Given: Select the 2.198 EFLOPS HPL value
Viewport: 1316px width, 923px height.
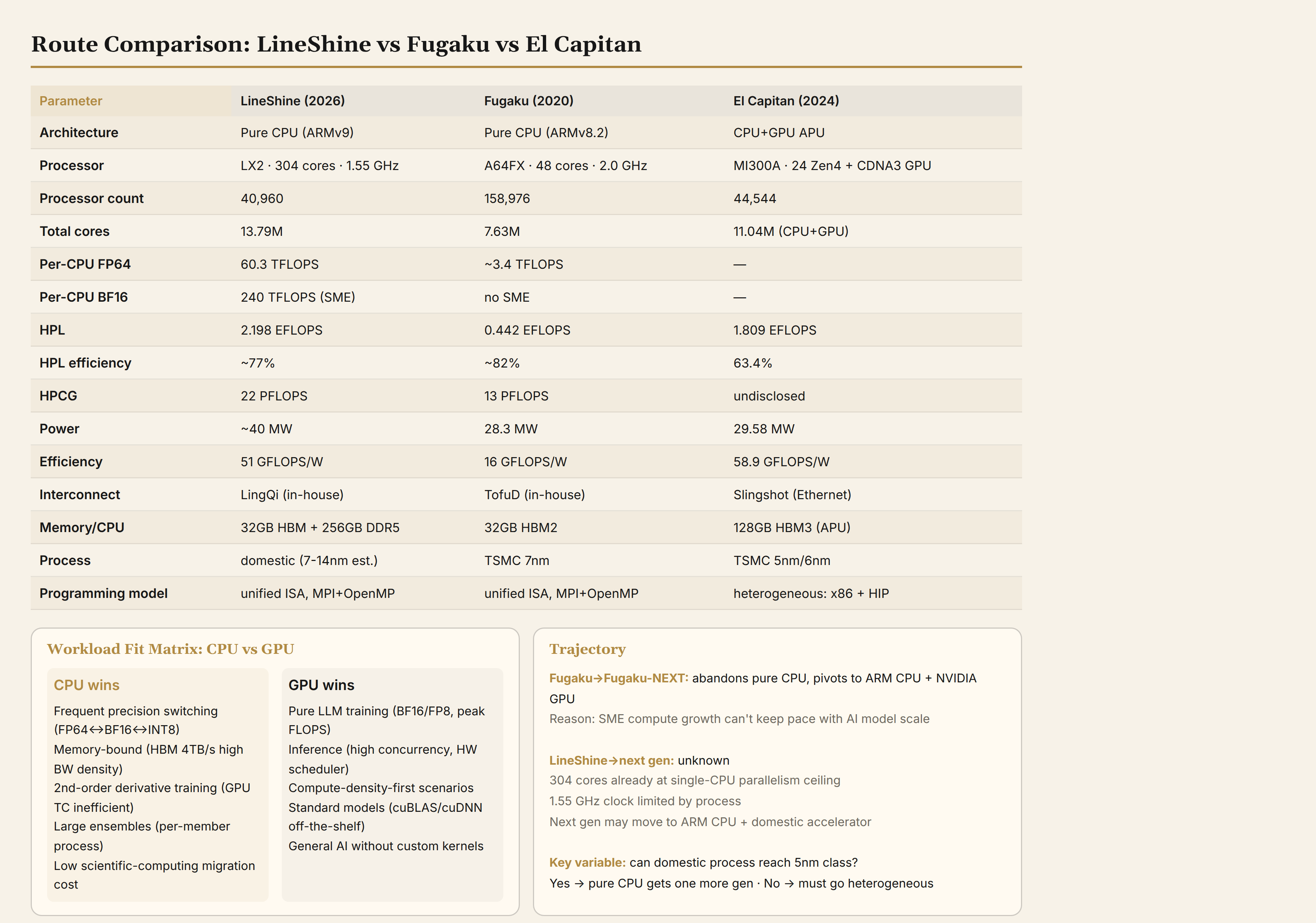Looking at the screenshot, I should [281, 330].
